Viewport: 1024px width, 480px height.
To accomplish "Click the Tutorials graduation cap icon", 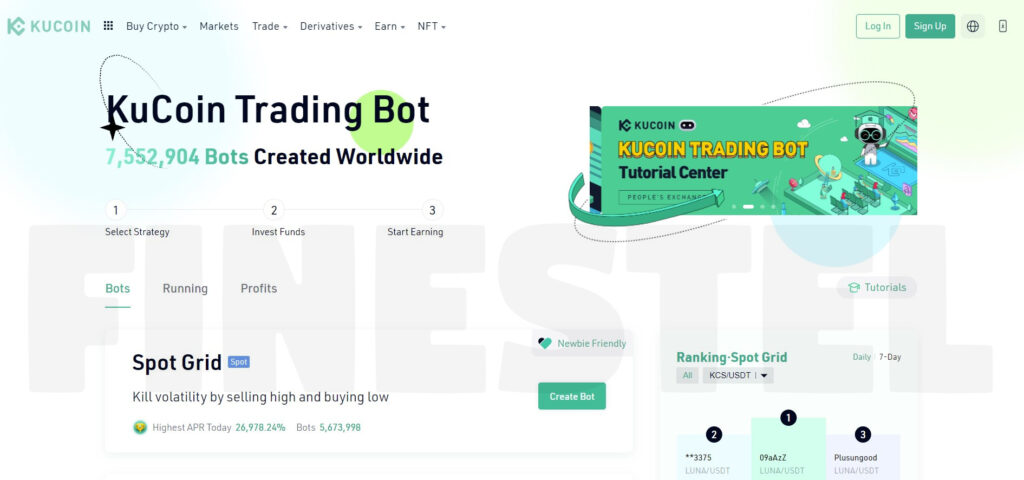I will pos(853,287).
